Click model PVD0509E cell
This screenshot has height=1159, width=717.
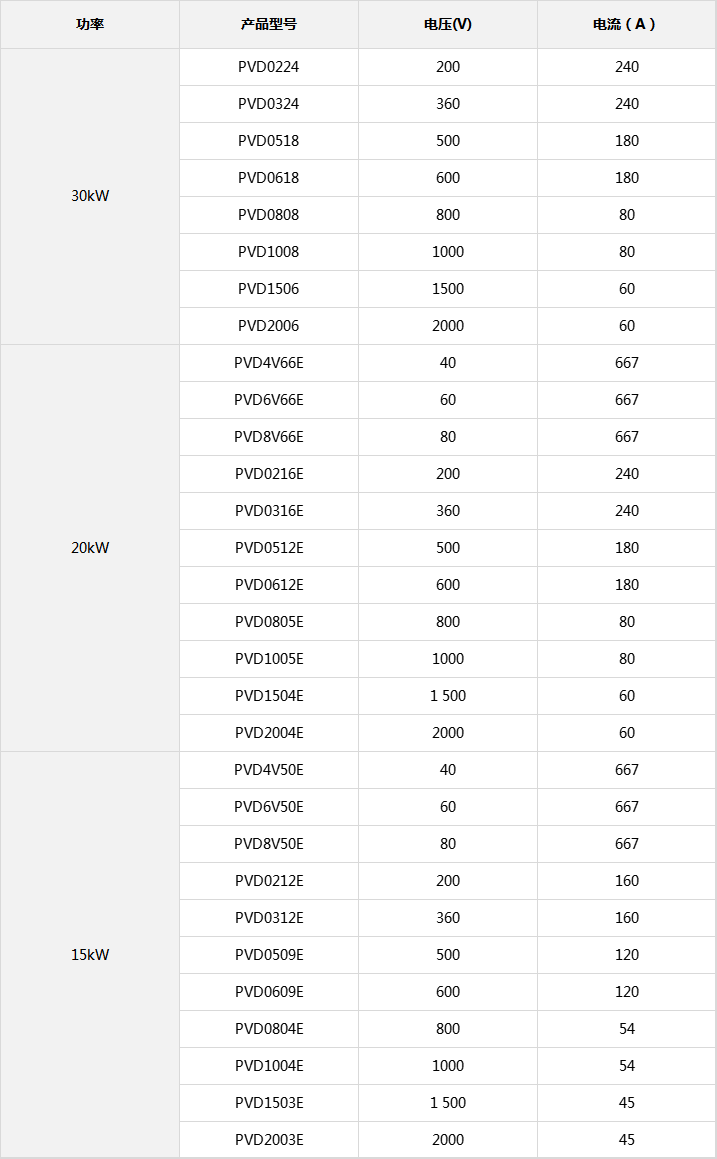(268, 954)
